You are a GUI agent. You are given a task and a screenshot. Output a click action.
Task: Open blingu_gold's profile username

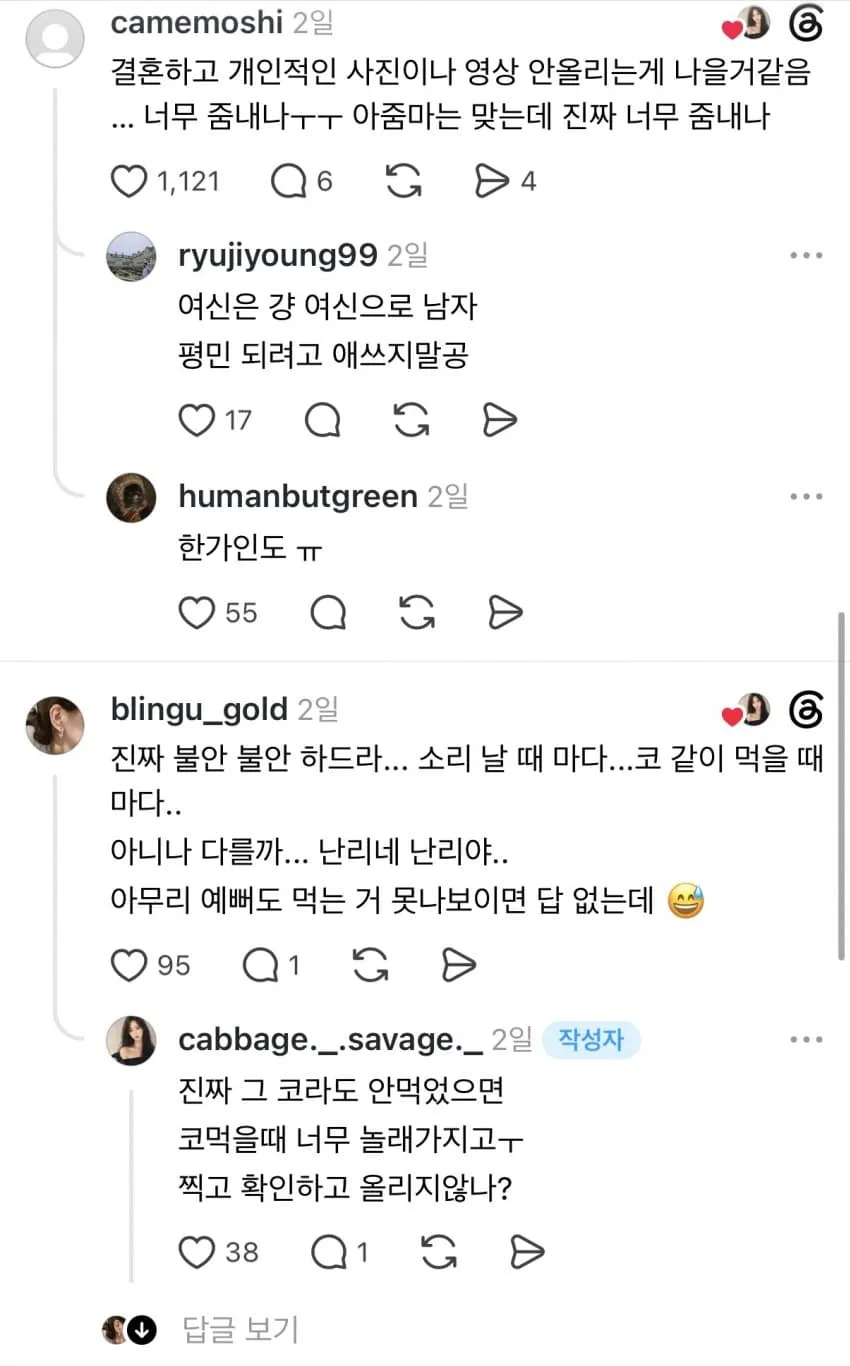coord(199,709)
